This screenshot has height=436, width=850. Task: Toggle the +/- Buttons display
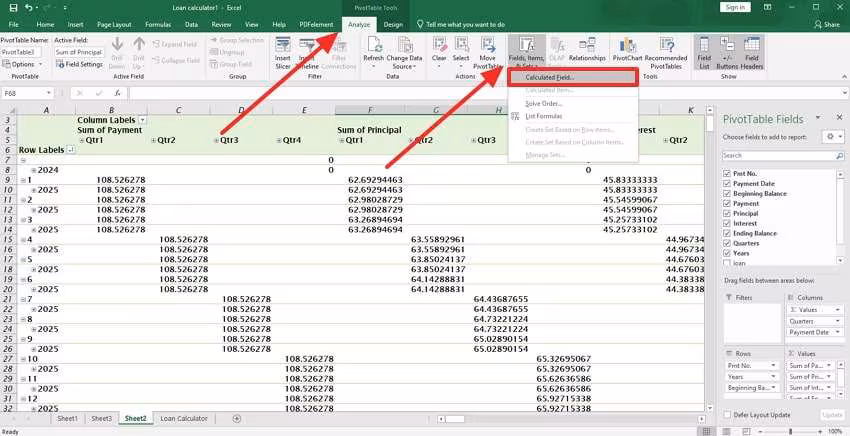(x=727, y=53)
